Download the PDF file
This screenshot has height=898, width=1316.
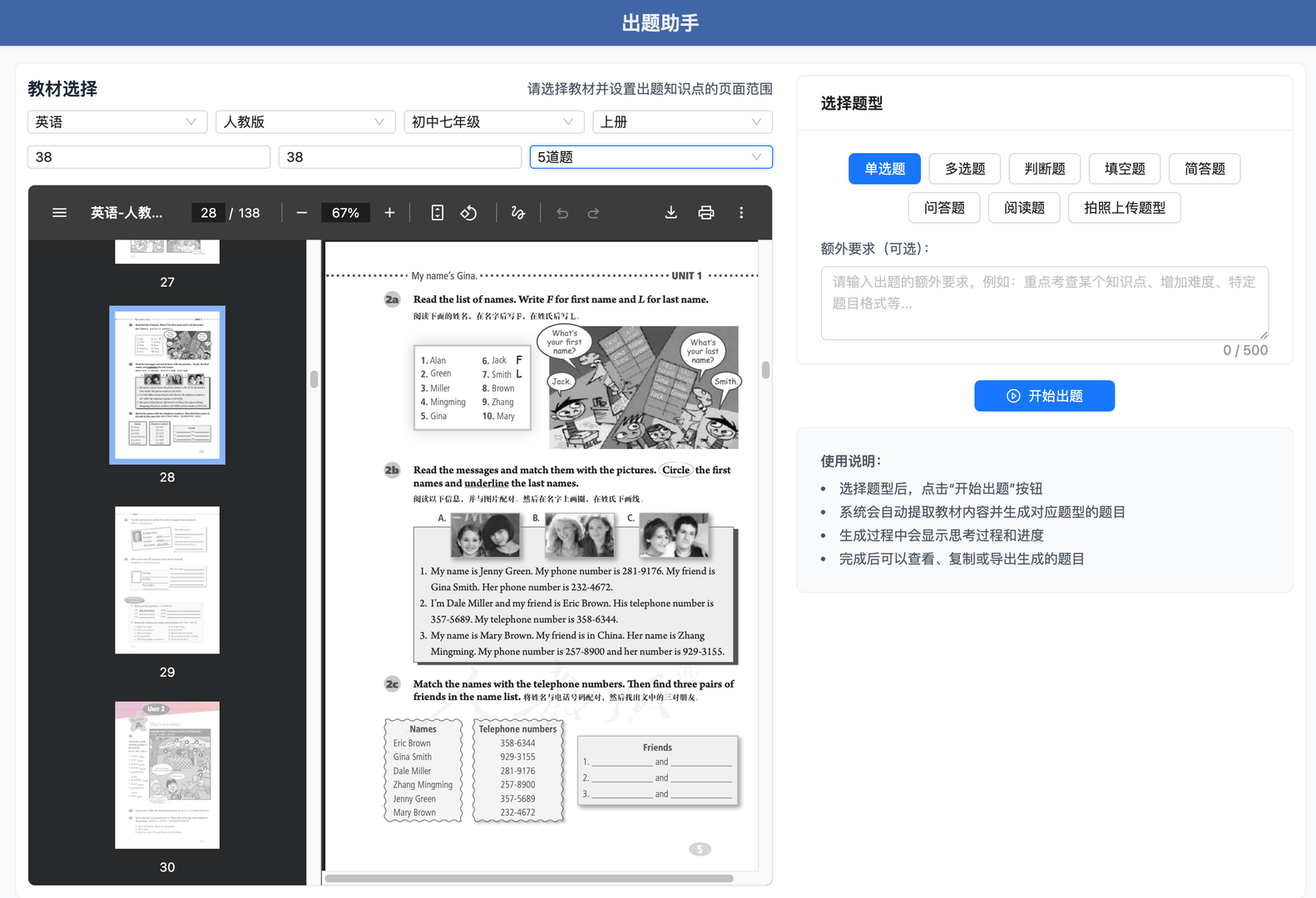pos(671,213)
